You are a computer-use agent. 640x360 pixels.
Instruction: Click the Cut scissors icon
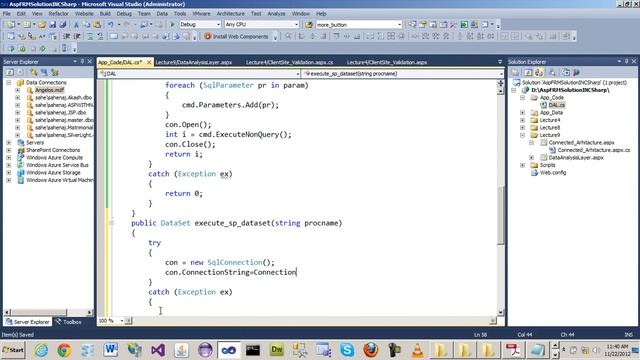point(76,24)
